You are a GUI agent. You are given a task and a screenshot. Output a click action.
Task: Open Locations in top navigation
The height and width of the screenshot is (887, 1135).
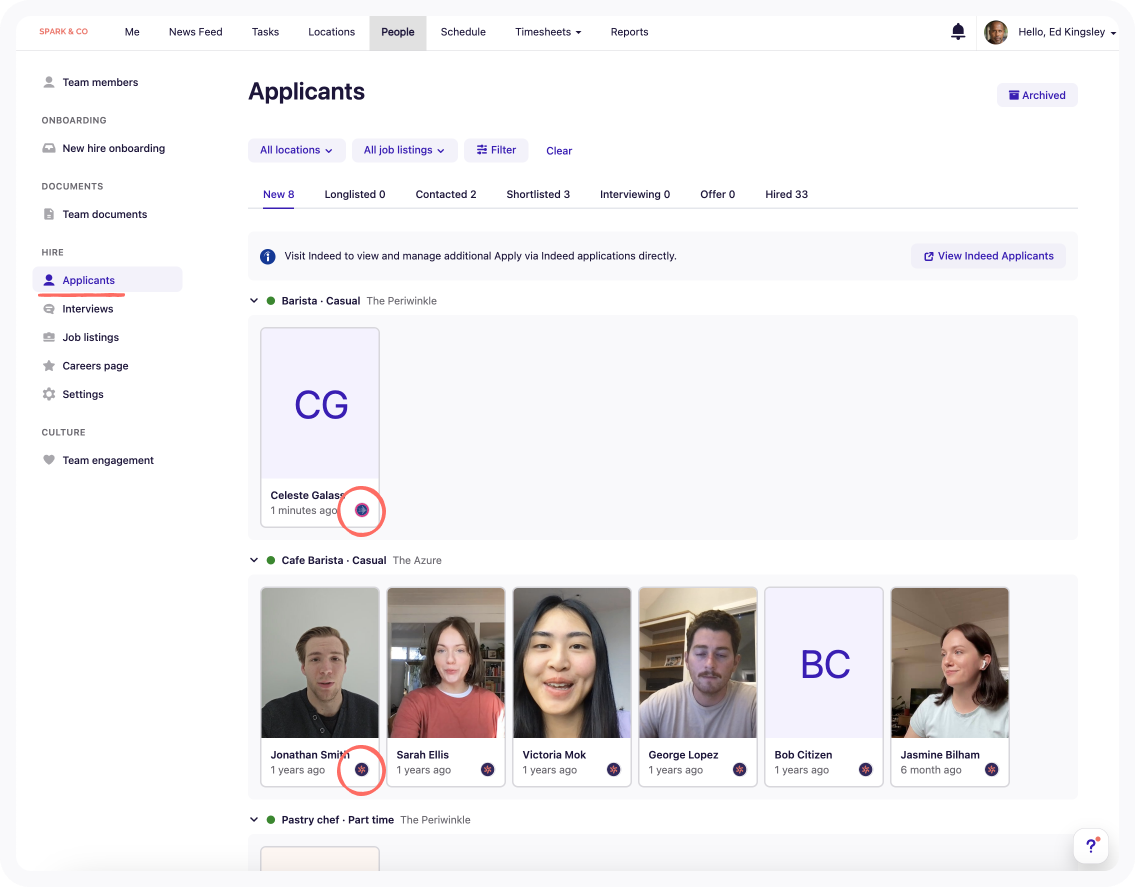pos(332,32)
